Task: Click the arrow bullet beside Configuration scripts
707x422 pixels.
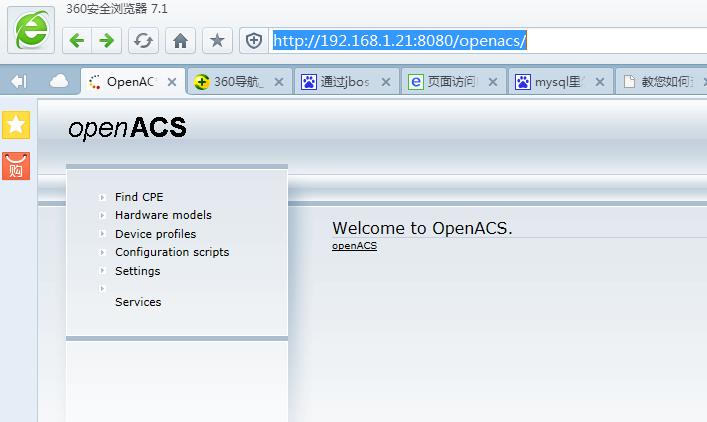Action: [102, 252]
